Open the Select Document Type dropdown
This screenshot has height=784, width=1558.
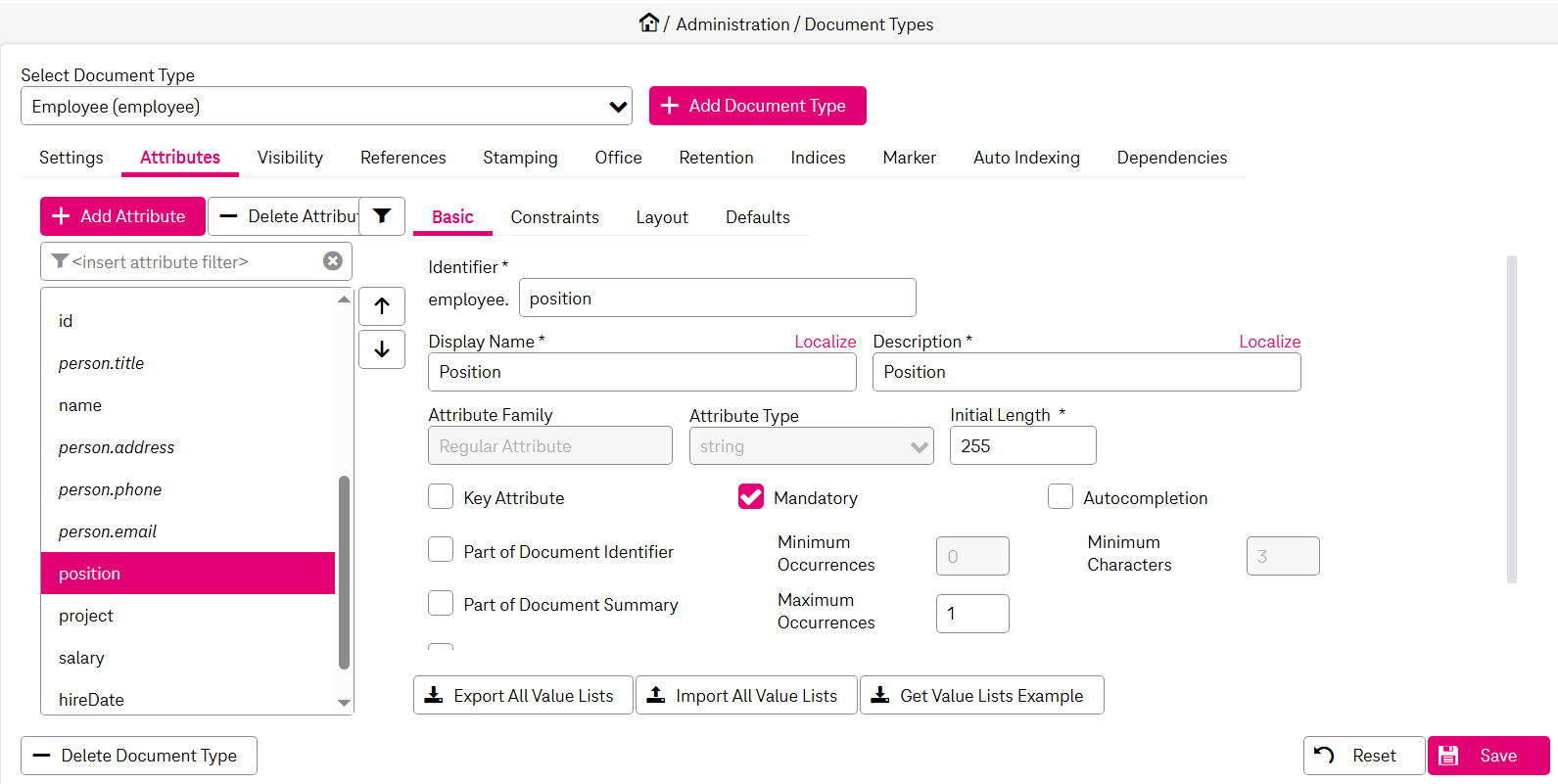[326, 107]
